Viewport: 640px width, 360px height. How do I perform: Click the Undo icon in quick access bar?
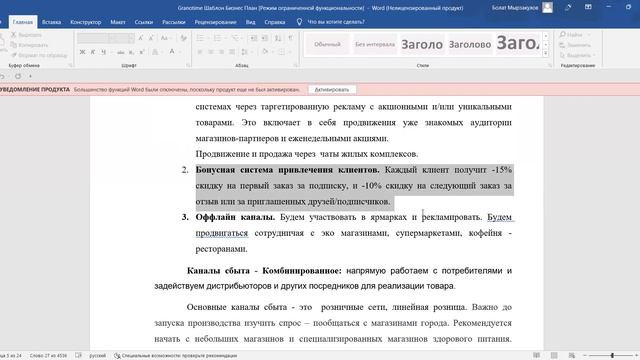(x=2, y=76)
